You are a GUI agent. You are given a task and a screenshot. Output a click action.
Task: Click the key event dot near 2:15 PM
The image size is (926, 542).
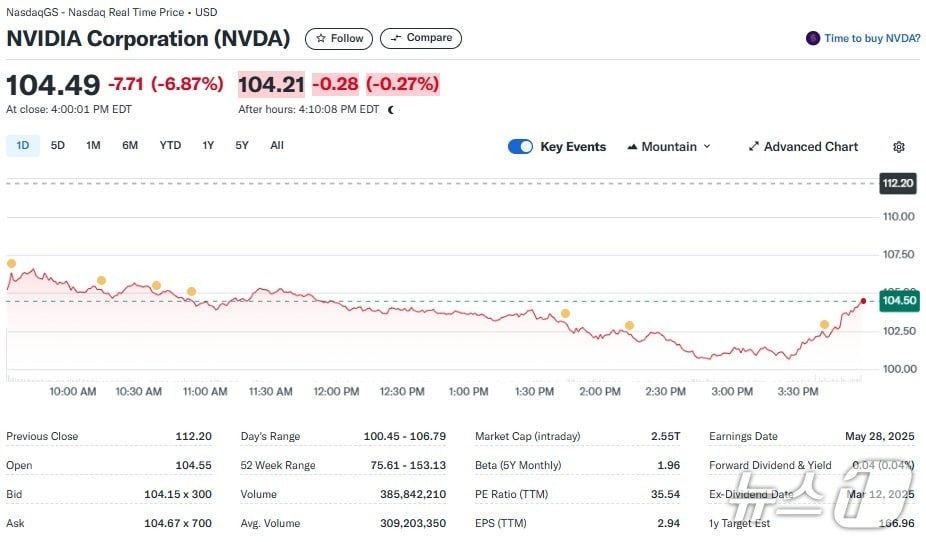[629, 326]
